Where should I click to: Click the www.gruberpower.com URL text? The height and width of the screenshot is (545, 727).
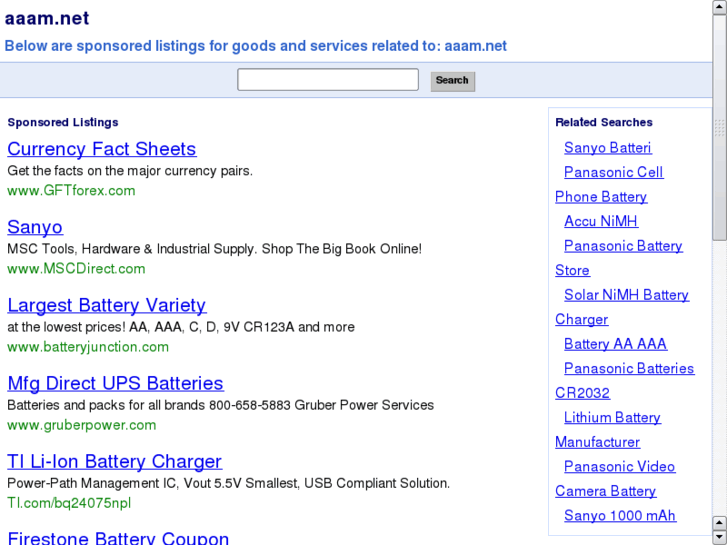[82, 425]
